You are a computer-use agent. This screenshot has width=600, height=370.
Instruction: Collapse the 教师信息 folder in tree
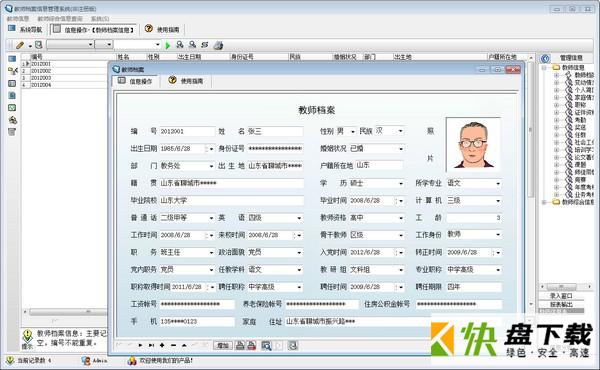[x=544, y=68]
